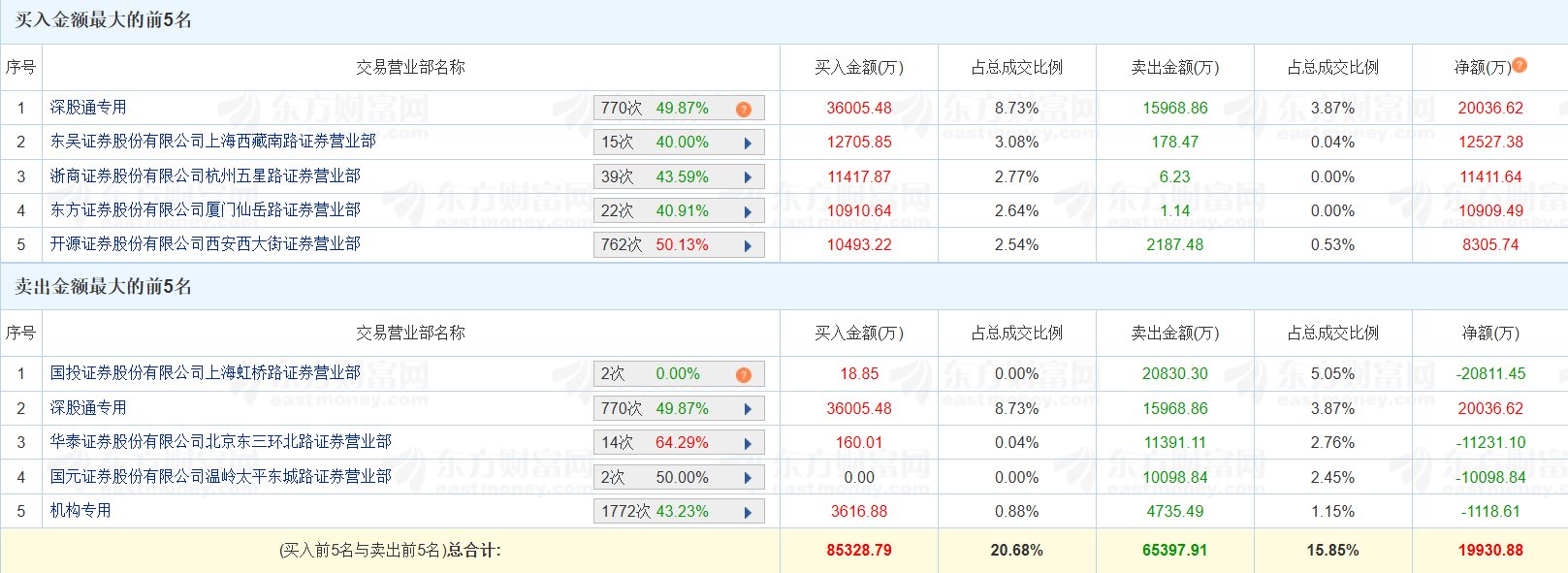This screenshot has height=573, width=1568.
Task: Open 浙商证券股份有限公司杭州五星路证券营业部 link
Action: [x=206, y=175]
